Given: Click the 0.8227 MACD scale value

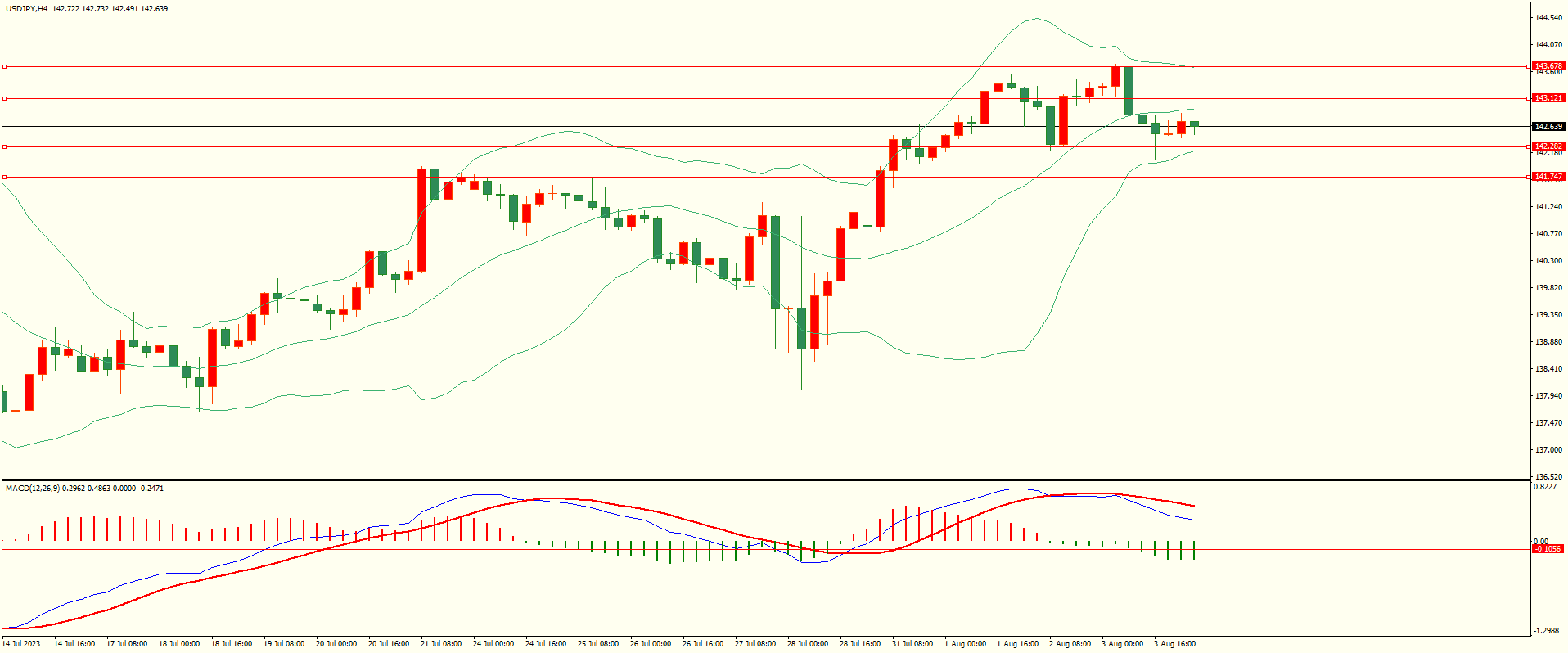Looking at the screenshot, I should (x=1547, y=488).
